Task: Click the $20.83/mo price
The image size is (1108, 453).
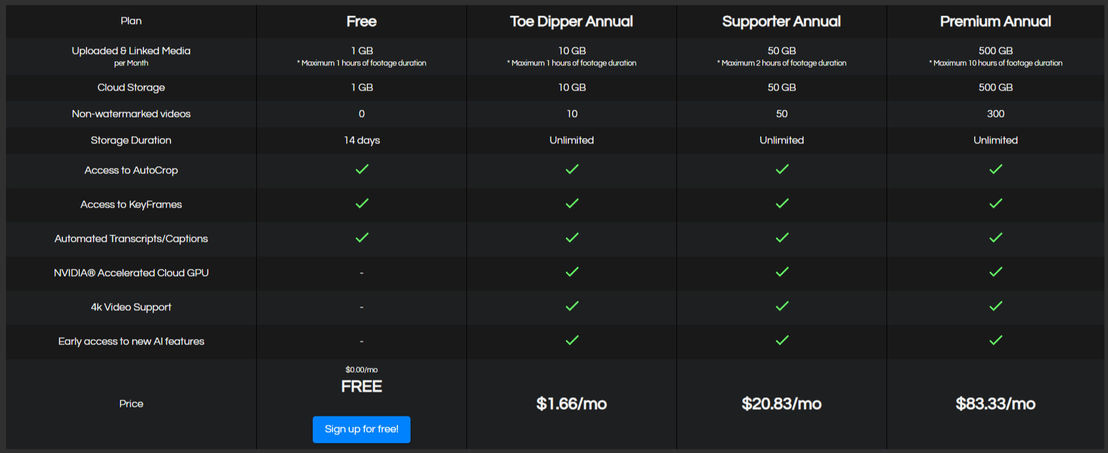Action: click(x=782, y=404)
